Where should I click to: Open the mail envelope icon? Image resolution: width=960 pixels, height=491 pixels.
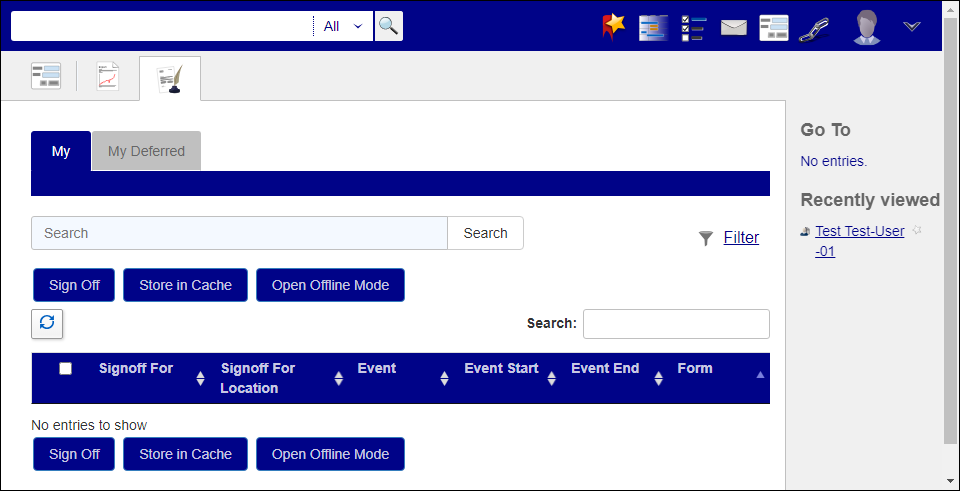[733, 28]
